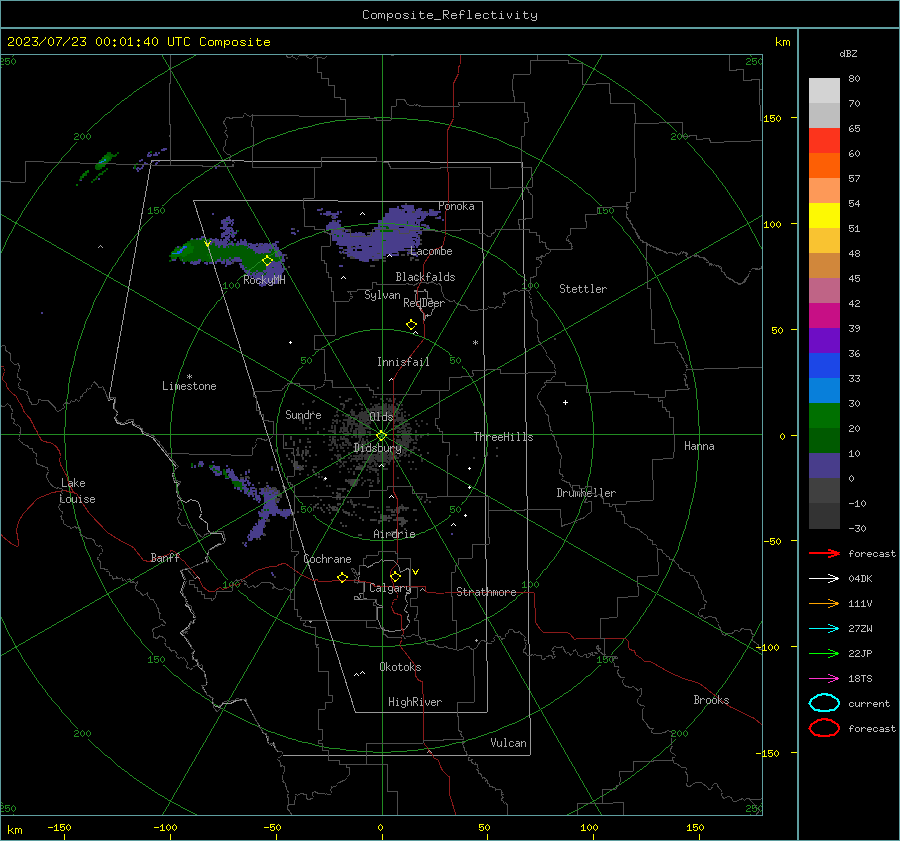900x841 pixels.
Task: Click the ThreeHills town label
Action: pos(503,437)
